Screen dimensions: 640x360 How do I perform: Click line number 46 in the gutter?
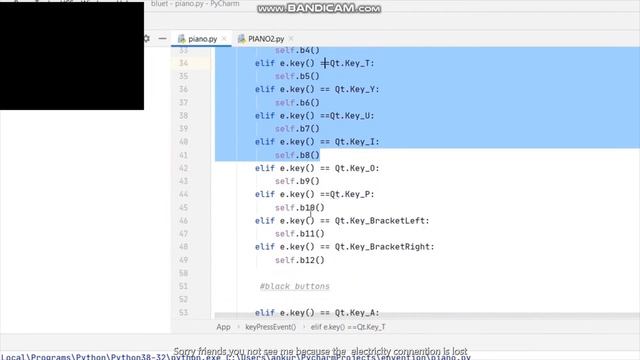pyautogui.click(x=184, y=221)
